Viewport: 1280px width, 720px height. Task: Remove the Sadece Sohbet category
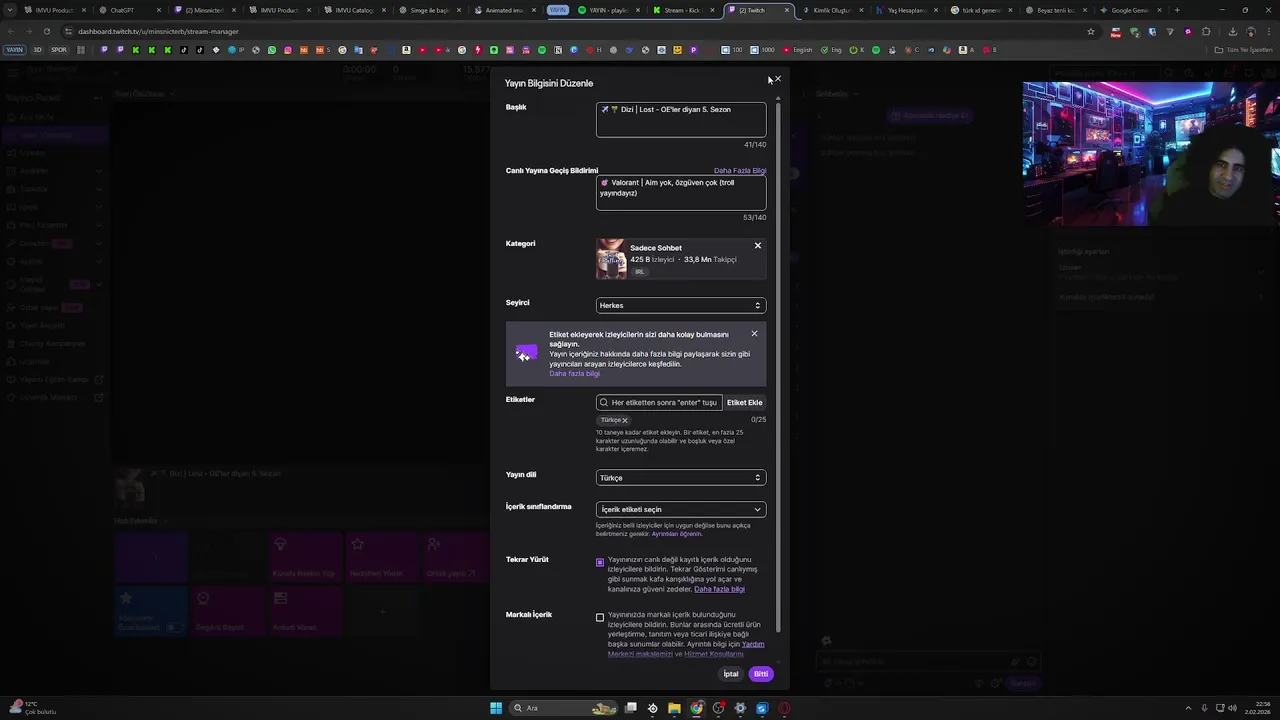[x=757, y=245]
